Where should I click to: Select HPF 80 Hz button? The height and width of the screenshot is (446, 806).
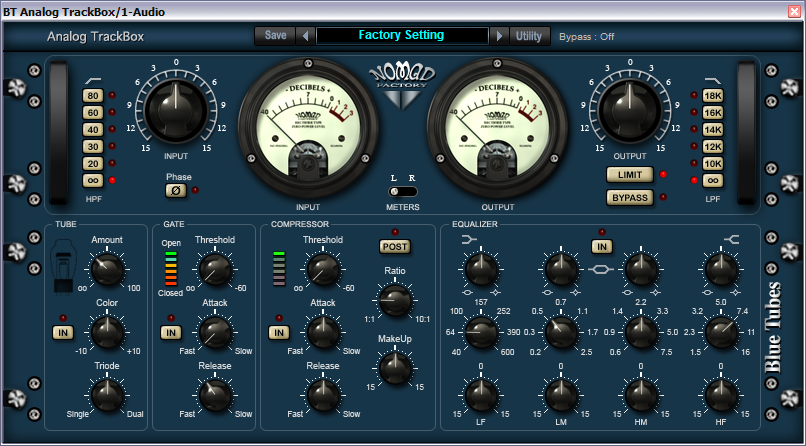(93, 96)
